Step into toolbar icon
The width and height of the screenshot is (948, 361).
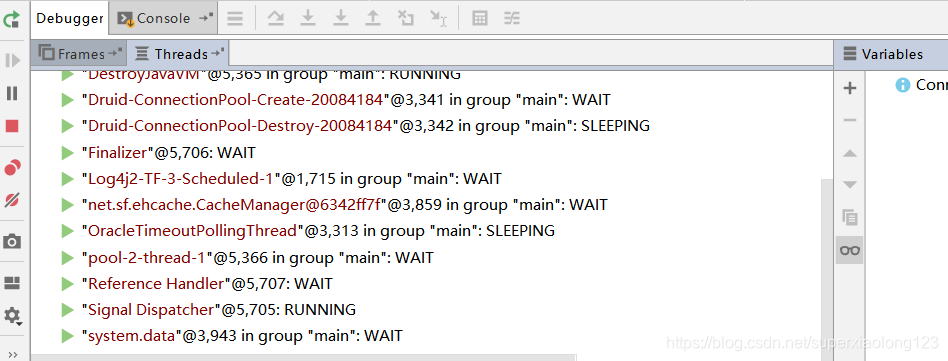(x=308, y=18)
